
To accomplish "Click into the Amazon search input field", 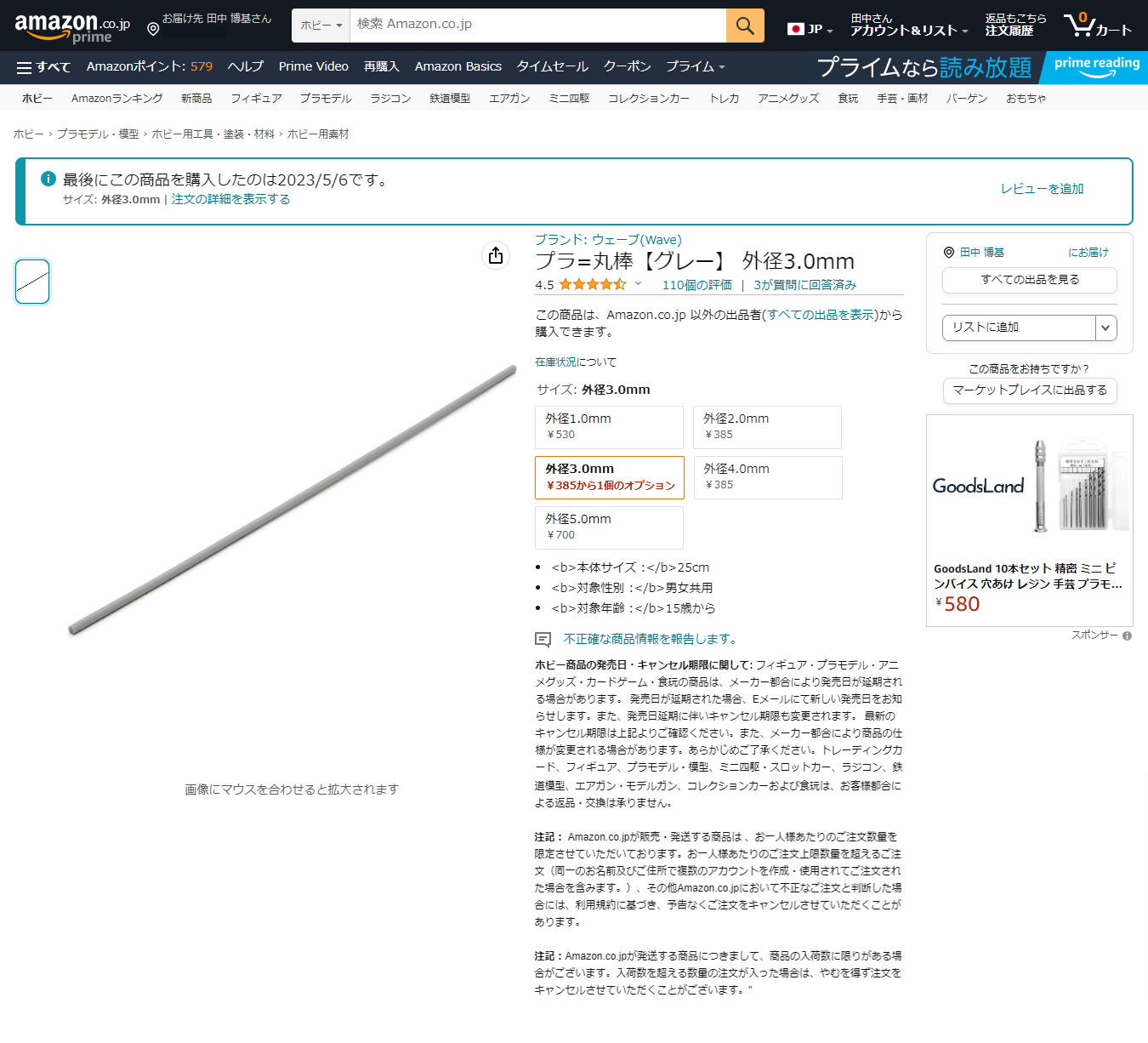I will coord(537,25).
